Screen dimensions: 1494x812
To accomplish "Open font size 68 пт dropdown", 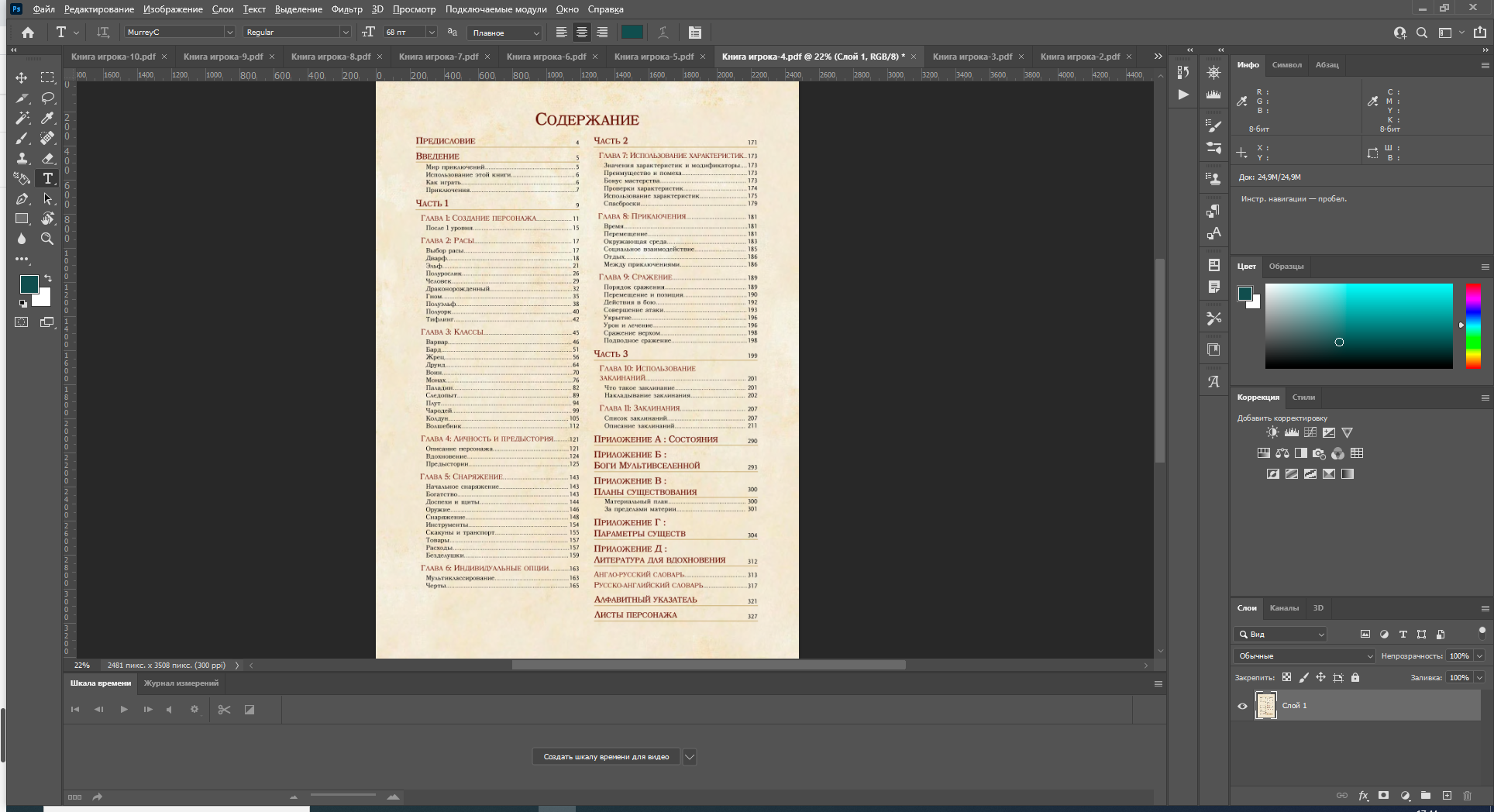I will coord(432,33).
